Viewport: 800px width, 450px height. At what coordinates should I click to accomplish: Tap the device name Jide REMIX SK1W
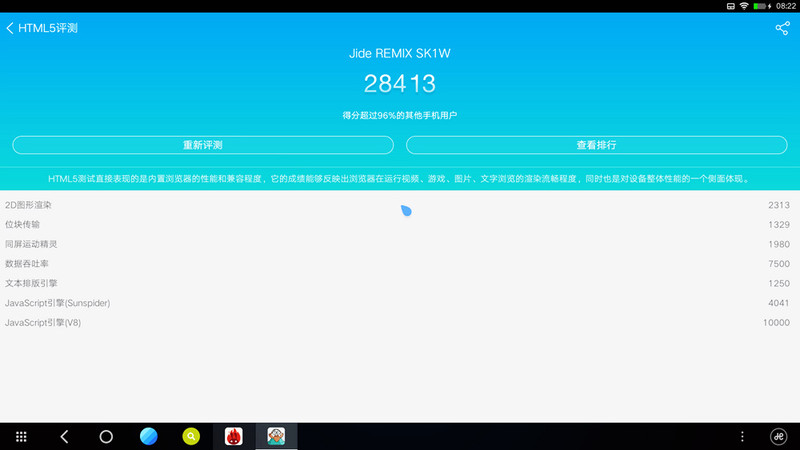click(399, 54)
